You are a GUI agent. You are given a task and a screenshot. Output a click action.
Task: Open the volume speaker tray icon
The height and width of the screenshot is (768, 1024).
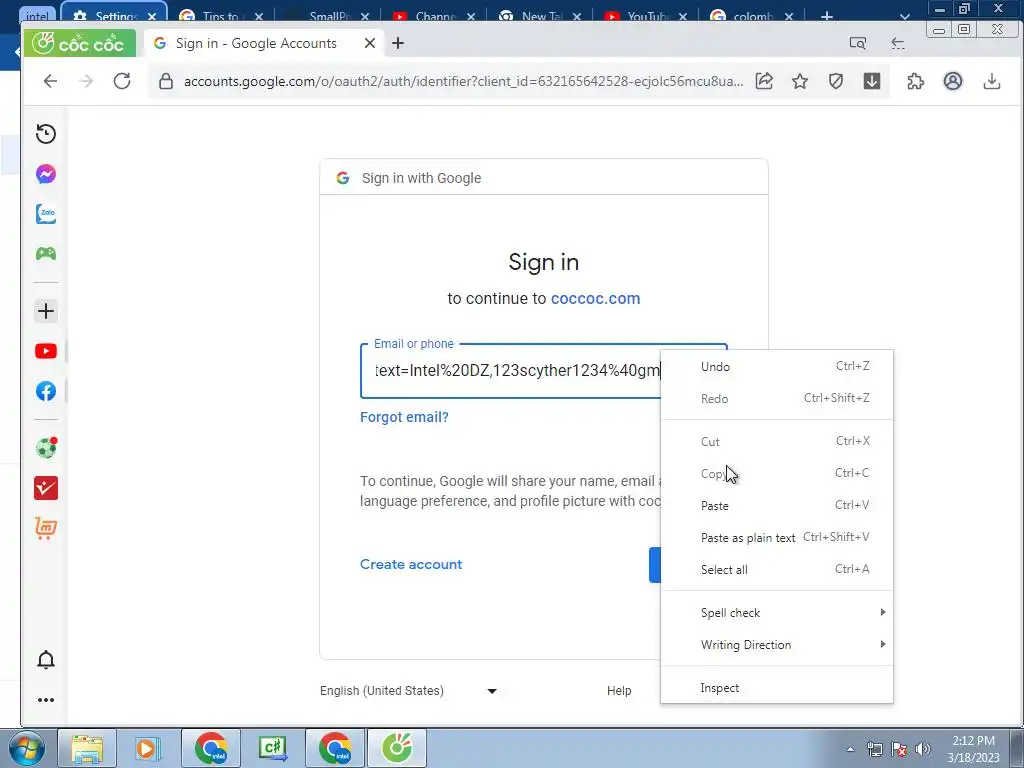tap(922, 749)
